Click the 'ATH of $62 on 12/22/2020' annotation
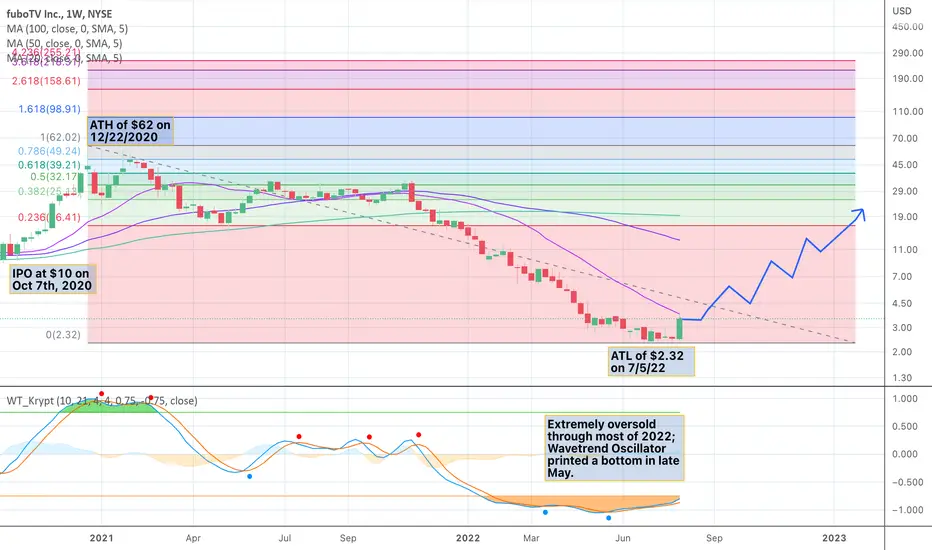Image resolution: width=932 pixels, height=550 pixels. click(x=131, y=131)
